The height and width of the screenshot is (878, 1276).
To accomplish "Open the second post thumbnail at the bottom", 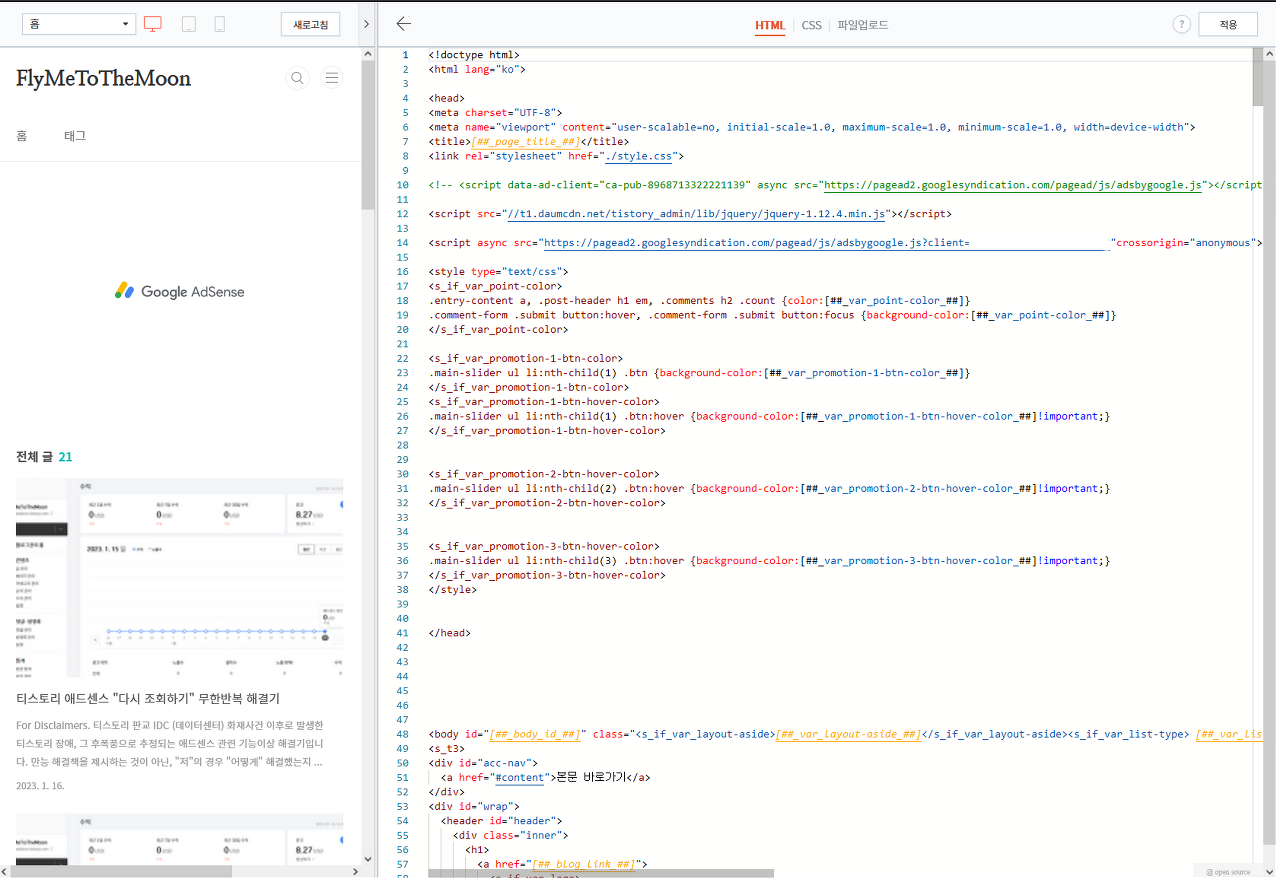I will [180, 838].
